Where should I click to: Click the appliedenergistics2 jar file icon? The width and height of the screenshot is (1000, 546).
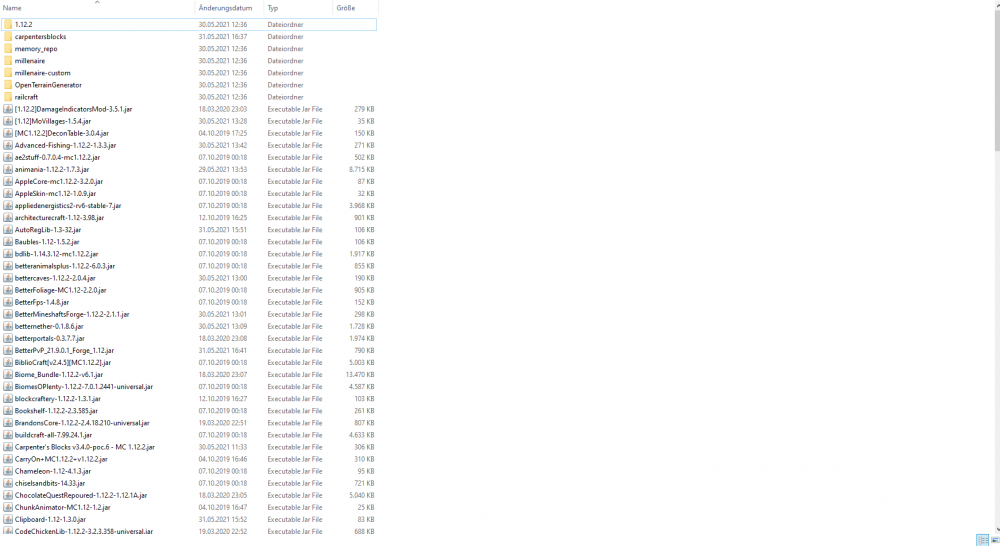(x=8, y=205)
